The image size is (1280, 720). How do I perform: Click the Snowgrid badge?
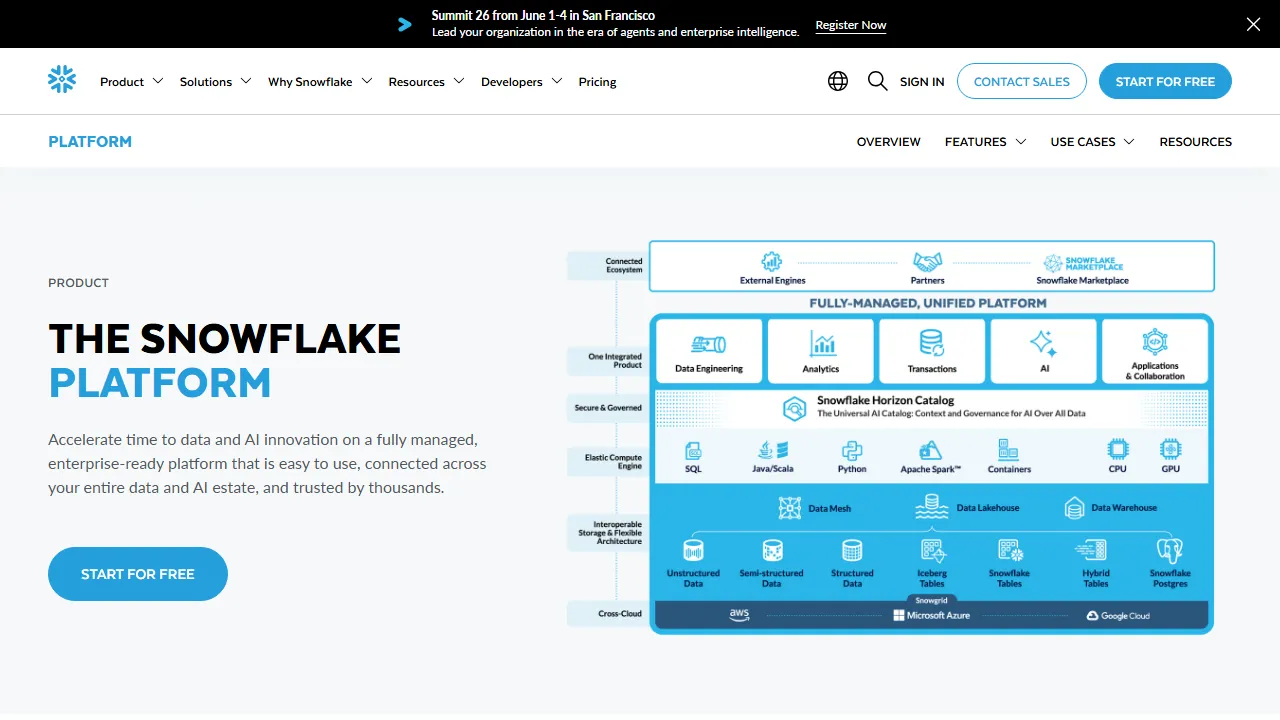931,600
